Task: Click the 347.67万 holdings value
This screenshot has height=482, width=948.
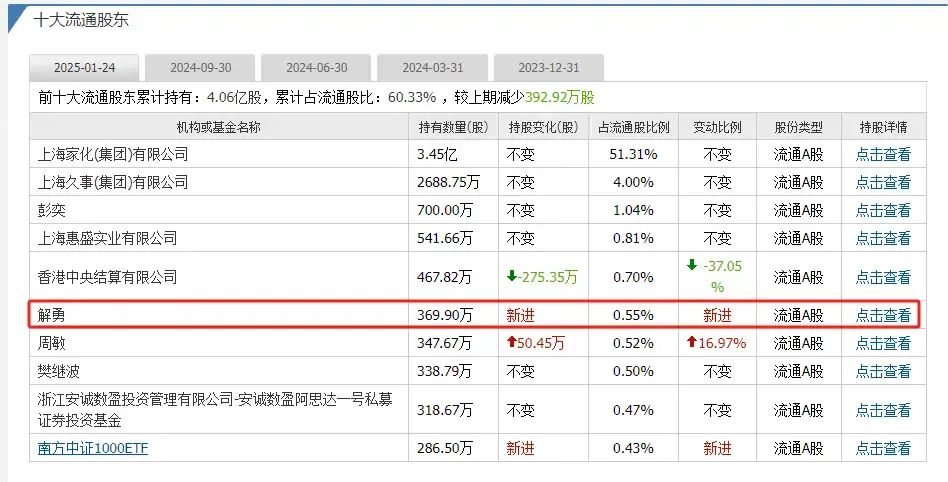Action: click(x=445, y=343)
